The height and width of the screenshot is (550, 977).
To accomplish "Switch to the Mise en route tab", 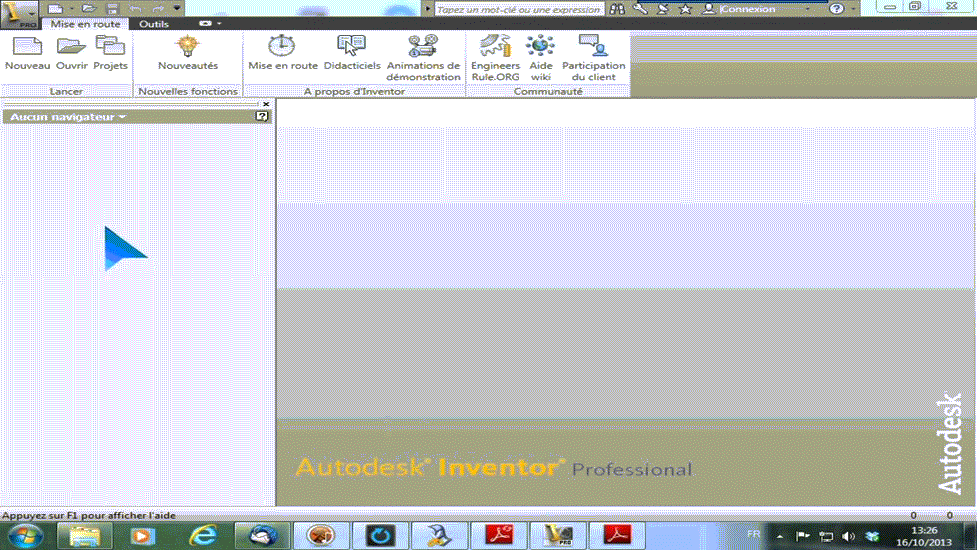I will [85, 24].
